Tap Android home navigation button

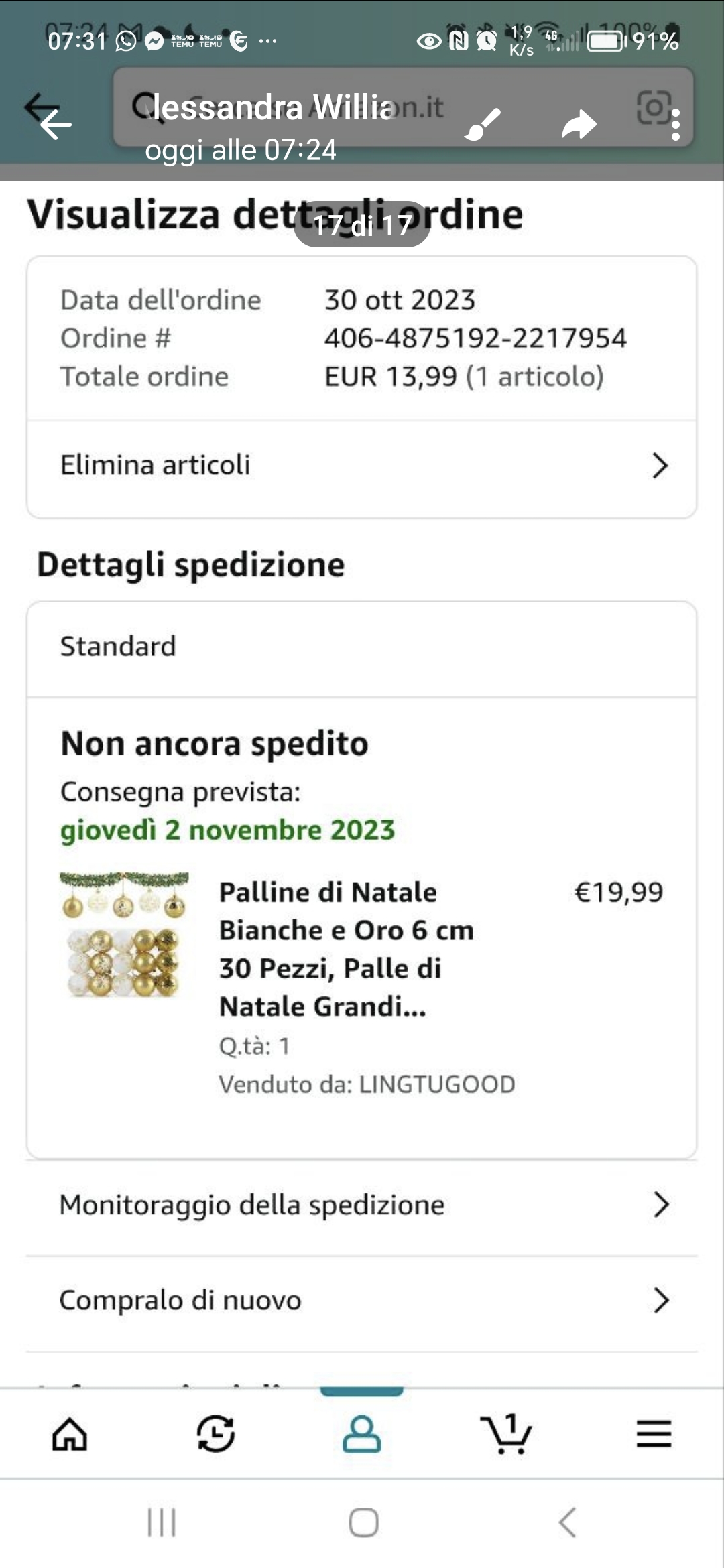pos(363,1522)
